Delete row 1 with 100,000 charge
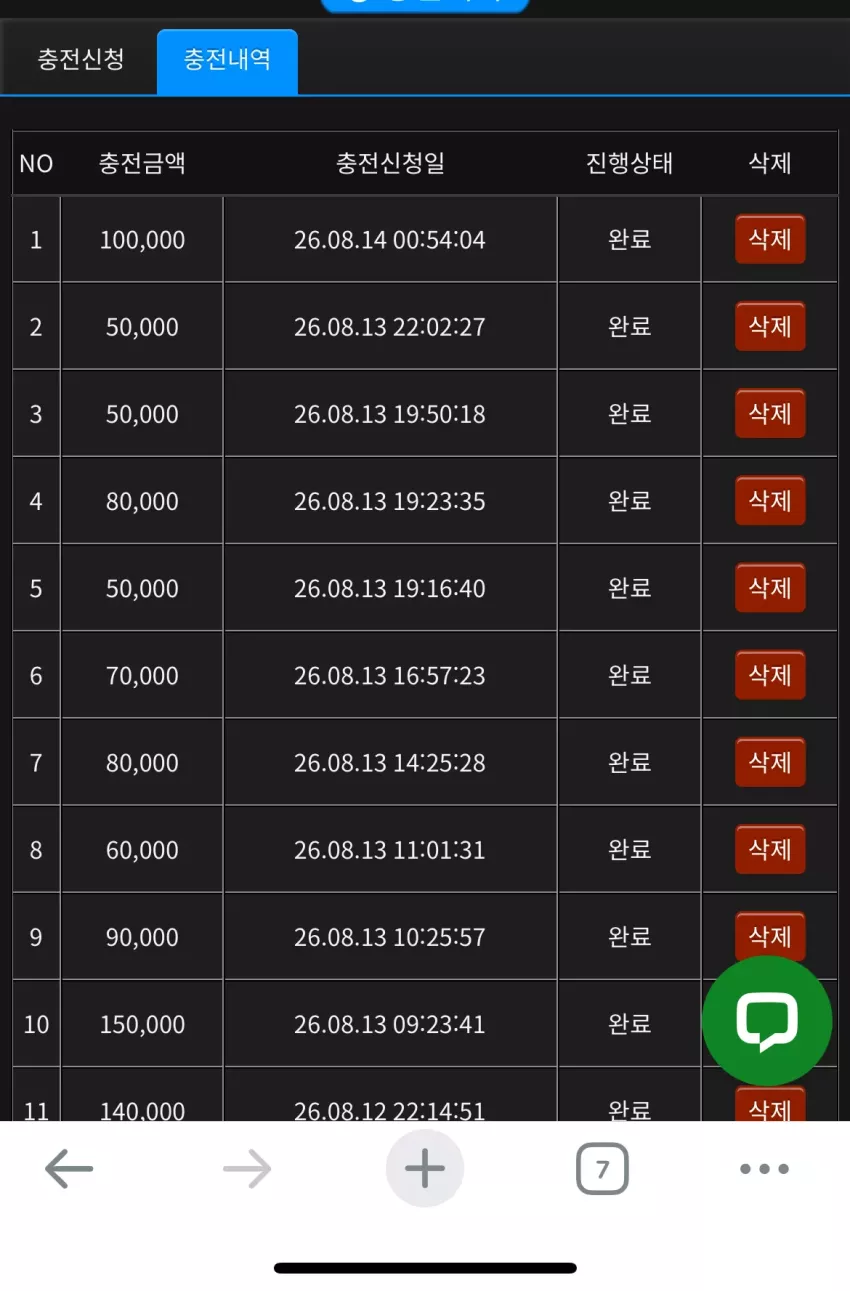Viewport: 850px width, 1291px height. (770, 239)
